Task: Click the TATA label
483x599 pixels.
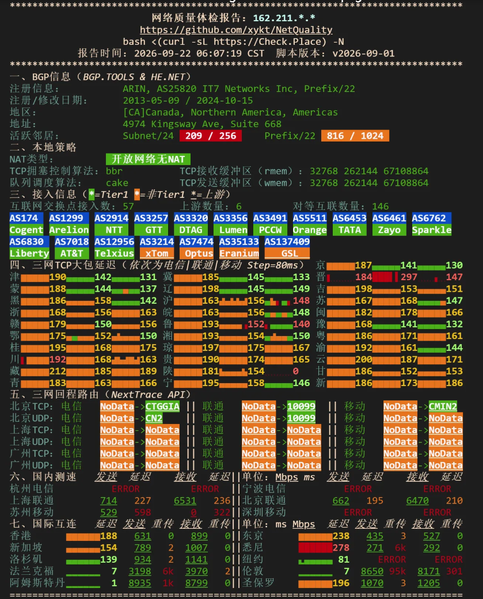Action: point(350,230)
